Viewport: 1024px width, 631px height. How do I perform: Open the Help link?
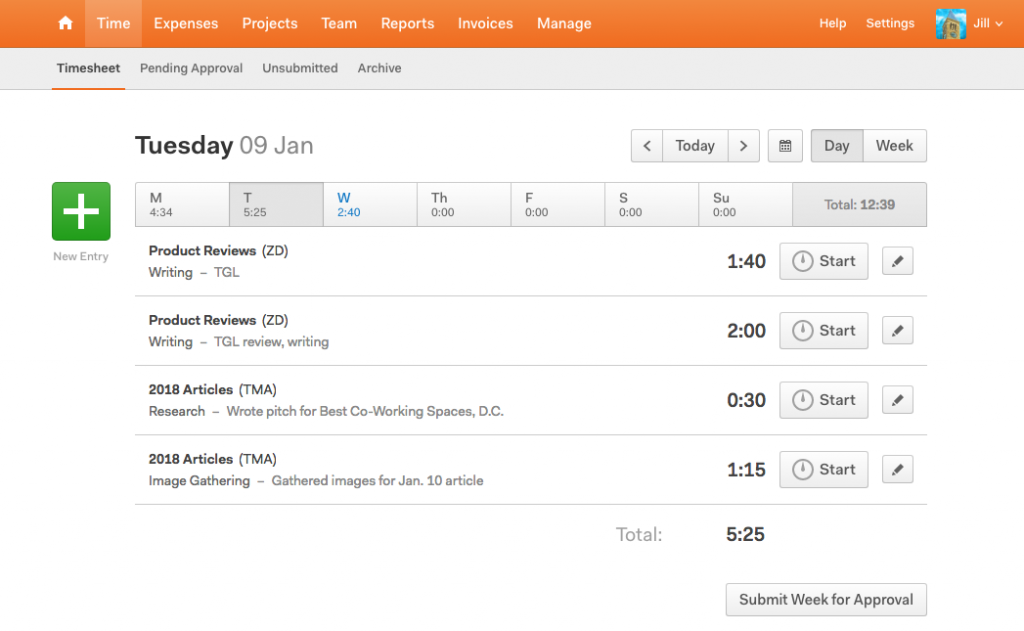833,24
